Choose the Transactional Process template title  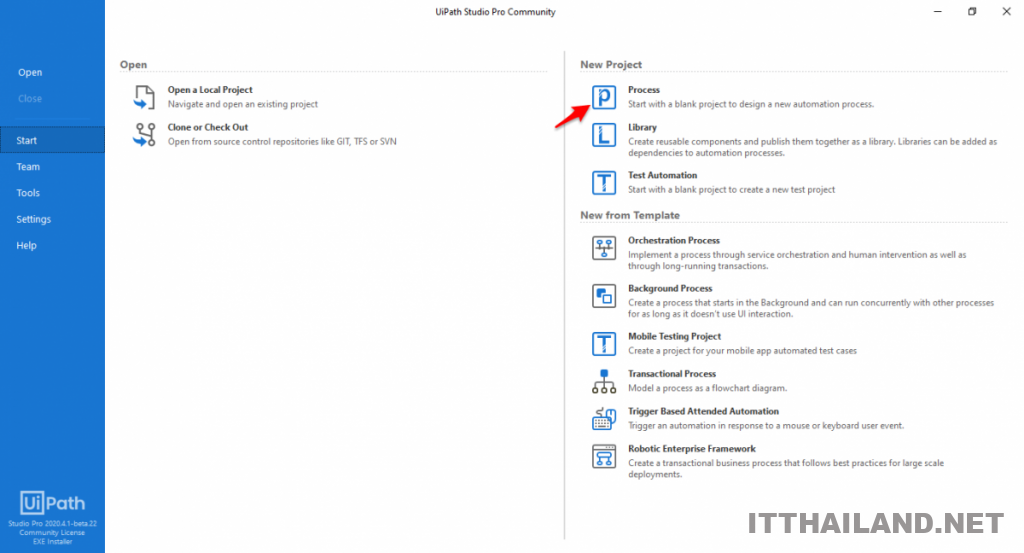pyautogui.click(x=672, y=373)
